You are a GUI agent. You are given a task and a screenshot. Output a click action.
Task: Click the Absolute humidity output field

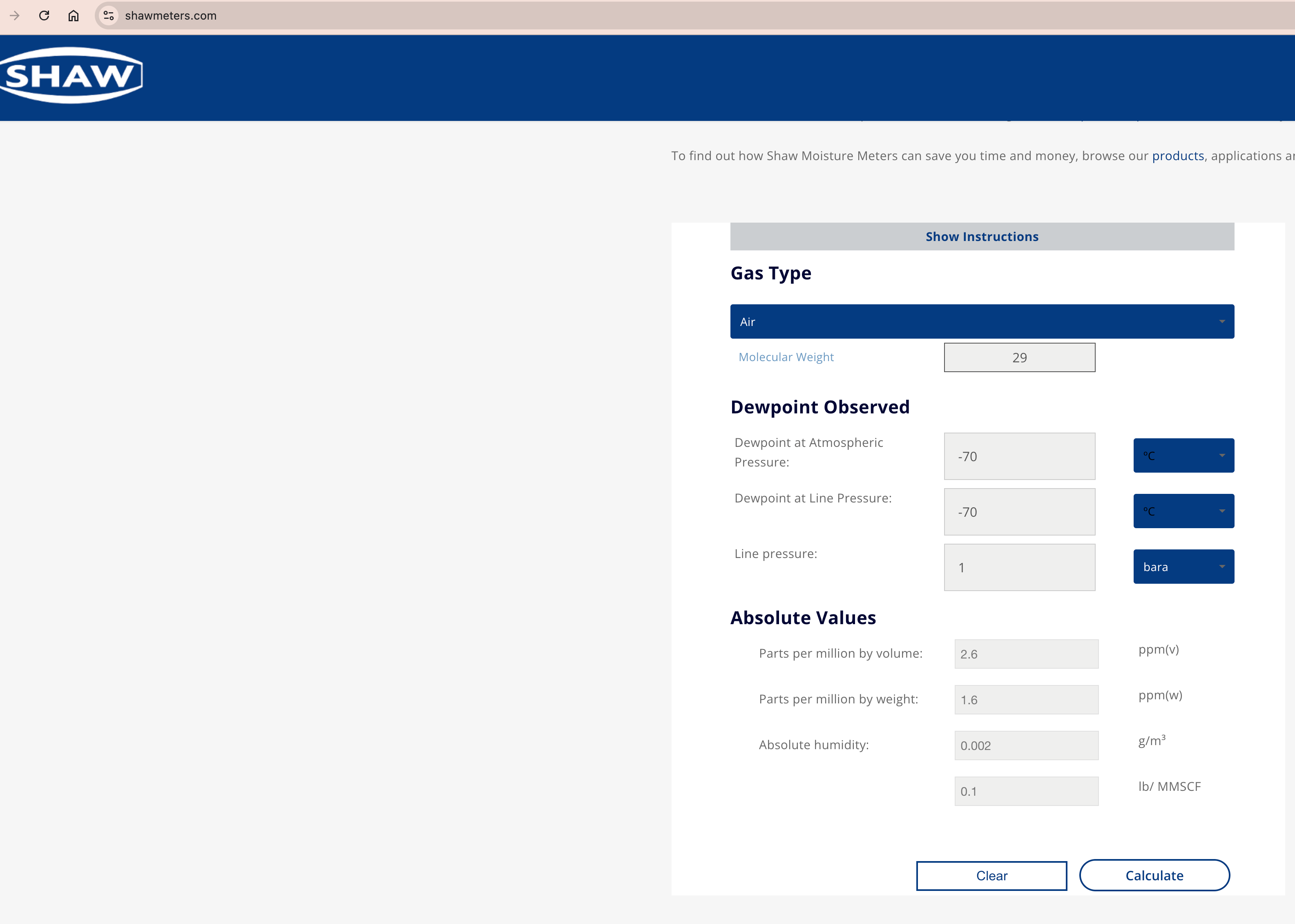[x=1026, y=745]
